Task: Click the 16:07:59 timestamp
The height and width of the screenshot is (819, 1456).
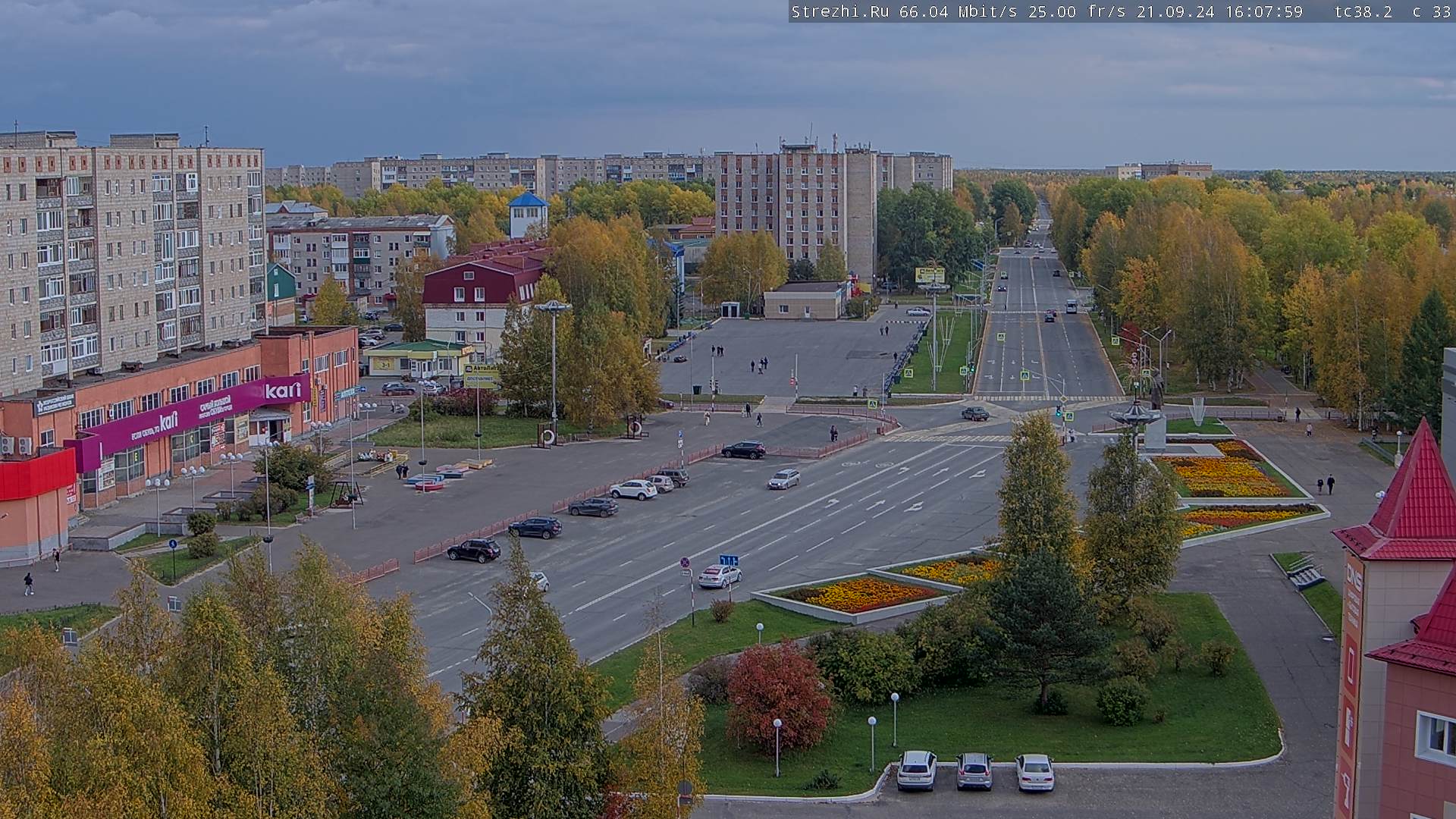Action: [x=1263, y=11]
